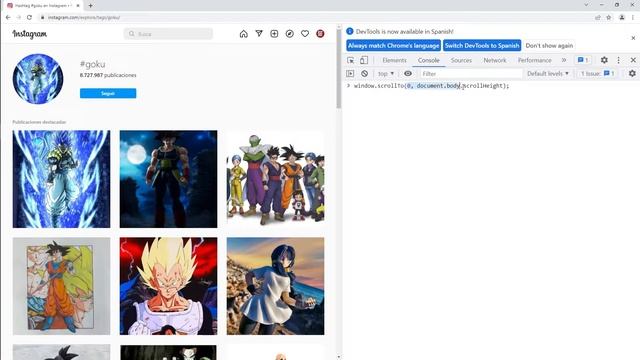
Task: Open the DevTools three-dot customize menu
Action: pyautogui.click(x=618, y=60)
